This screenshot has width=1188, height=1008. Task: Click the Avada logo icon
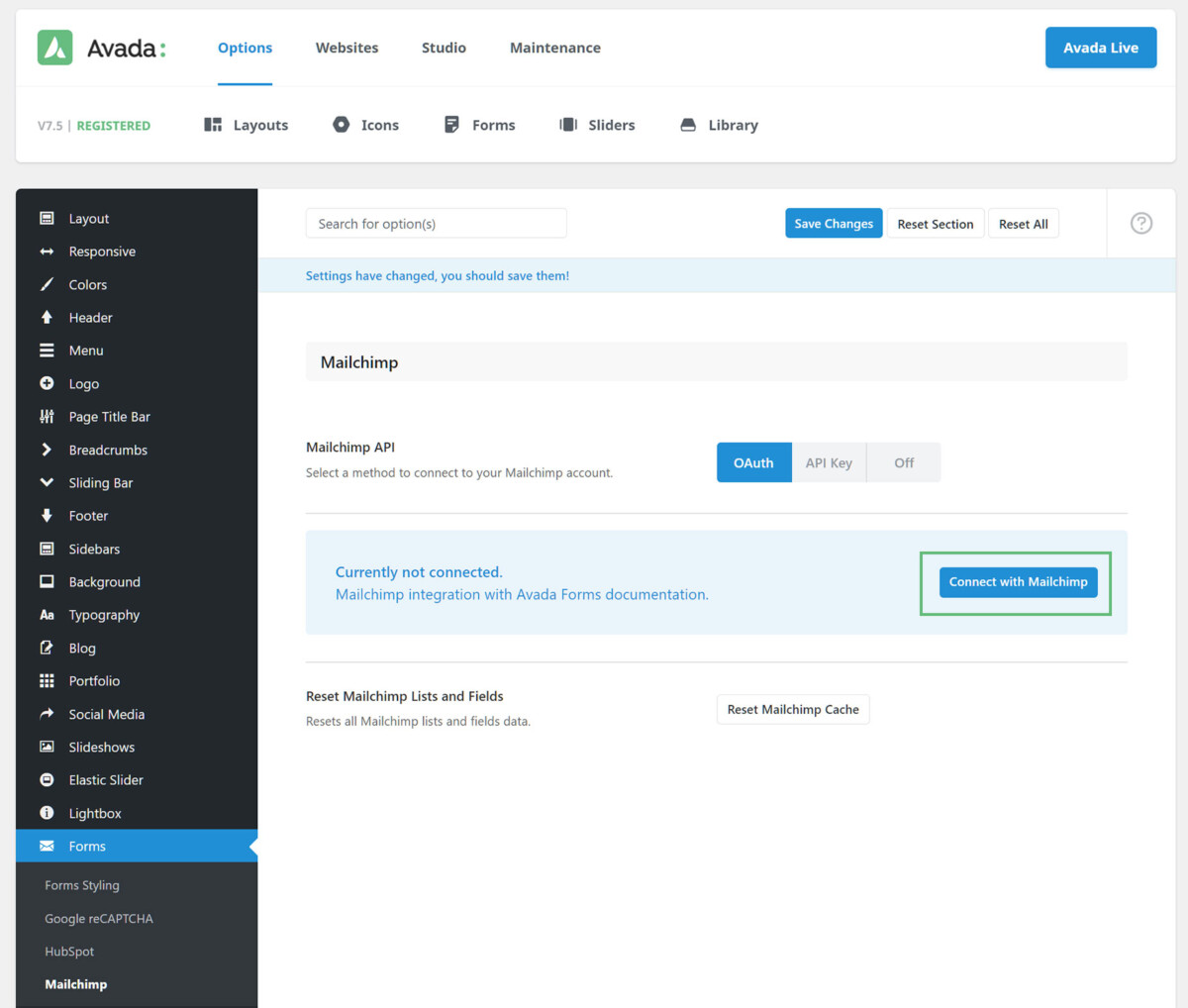[54, 47]
